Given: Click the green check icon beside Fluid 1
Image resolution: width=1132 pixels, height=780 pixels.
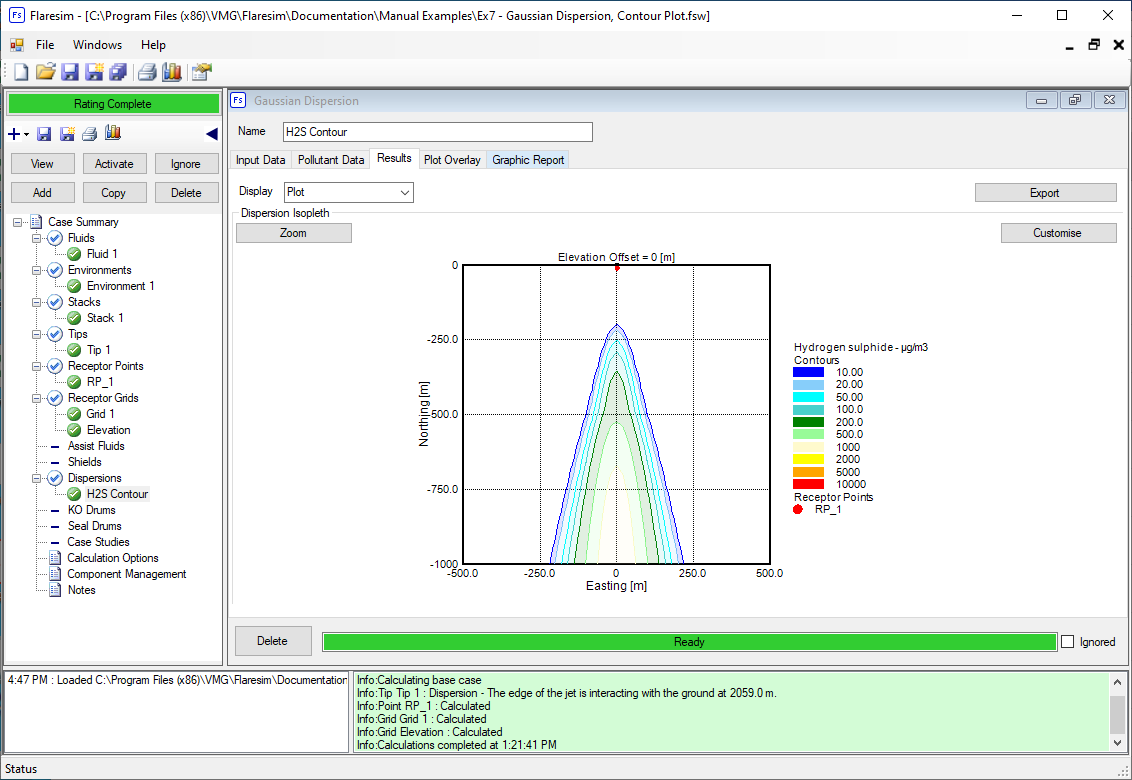Looking at the screenshot, I should point(74,254).
